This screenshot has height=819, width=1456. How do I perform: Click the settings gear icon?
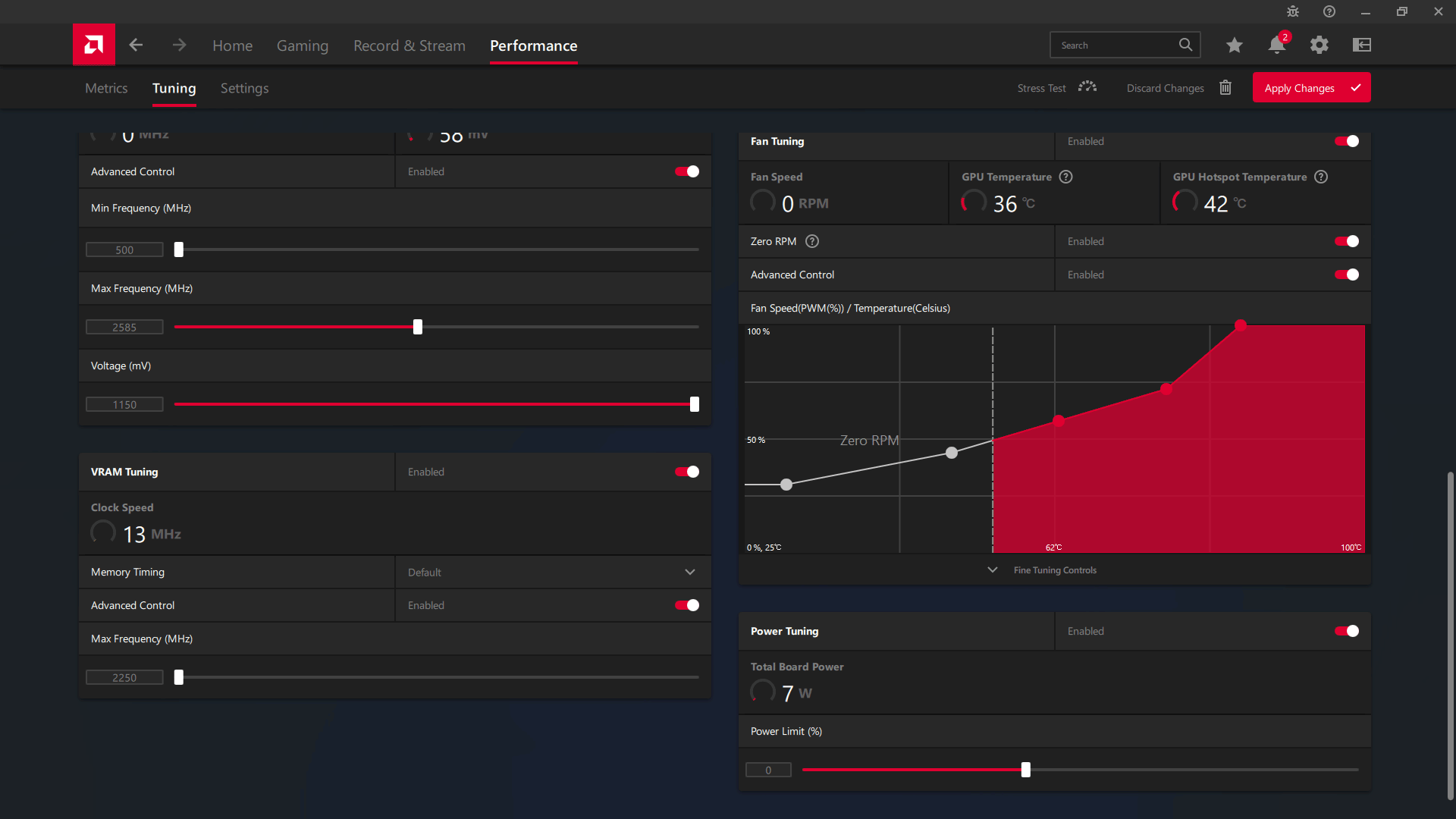tap(1320, 45)
